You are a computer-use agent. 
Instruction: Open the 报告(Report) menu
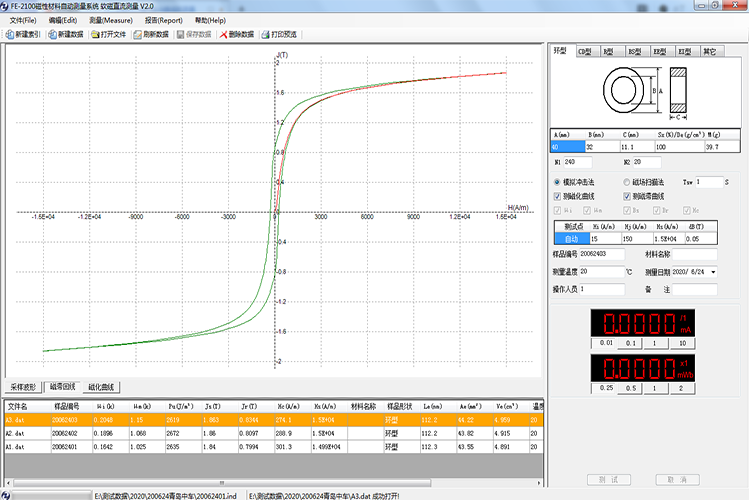(164, 21)
